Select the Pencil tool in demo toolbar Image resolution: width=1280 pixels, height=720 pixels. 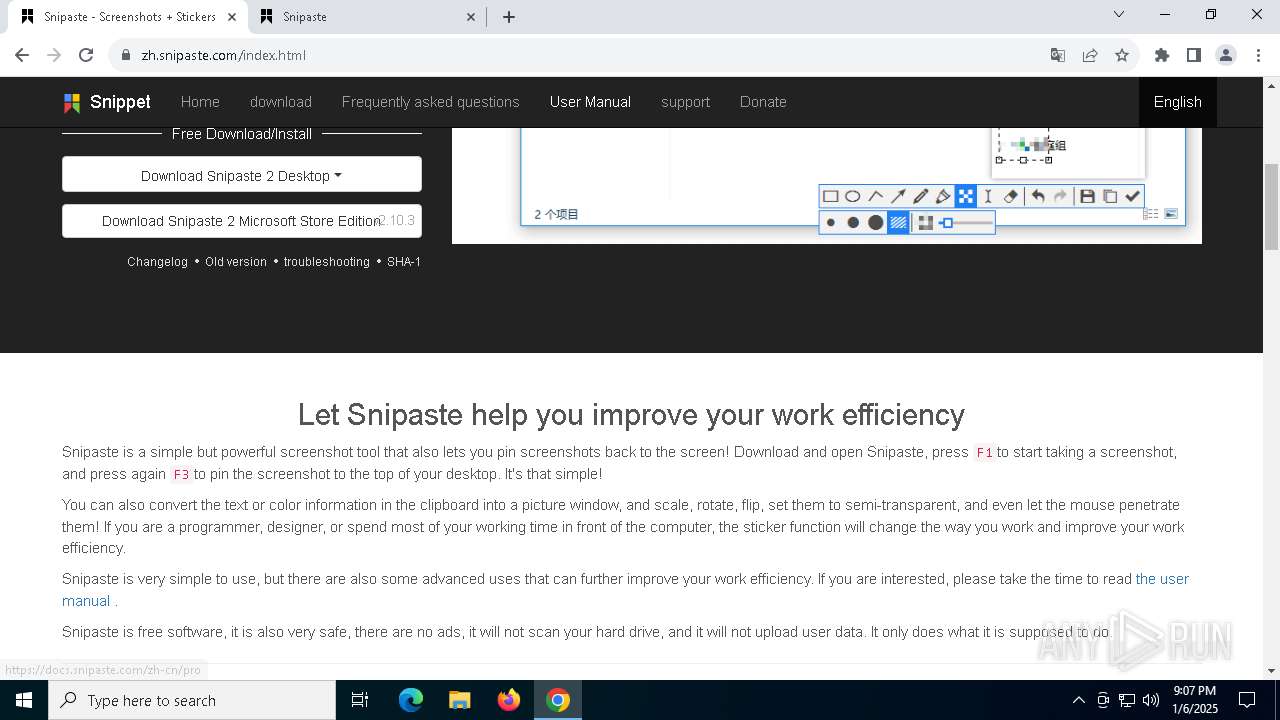tap(921, 197)
